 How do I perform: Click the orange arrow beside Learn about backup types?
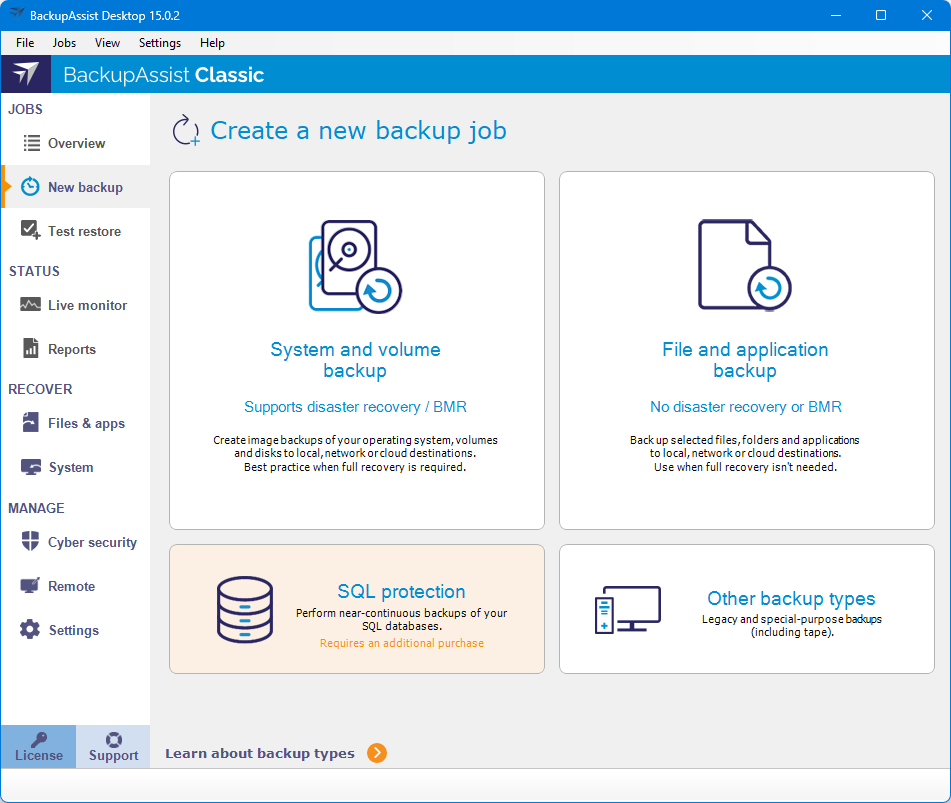[x=377, y=753]
